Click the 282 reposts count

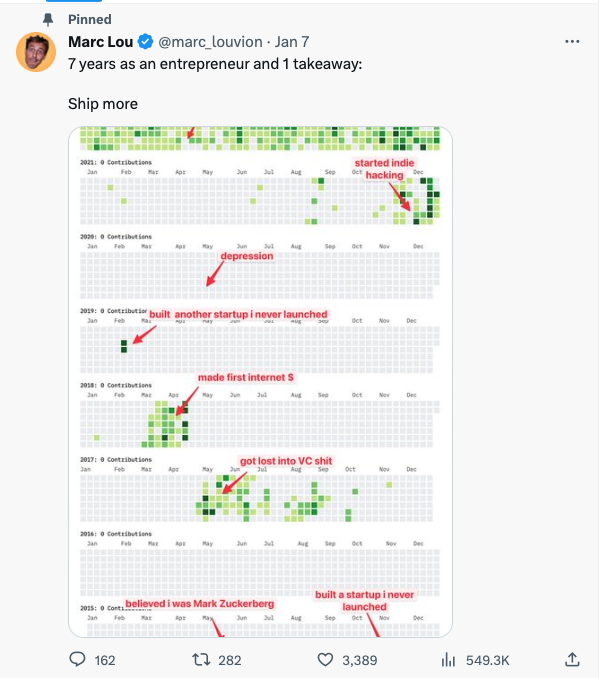pos(230,660)
